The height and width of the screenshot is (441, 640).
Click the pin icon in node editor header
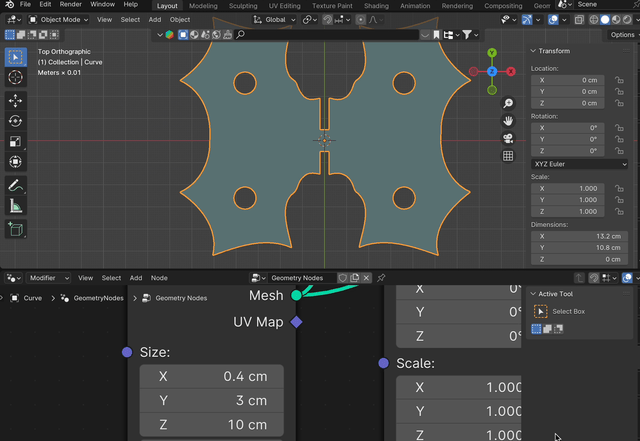(381, 278)
